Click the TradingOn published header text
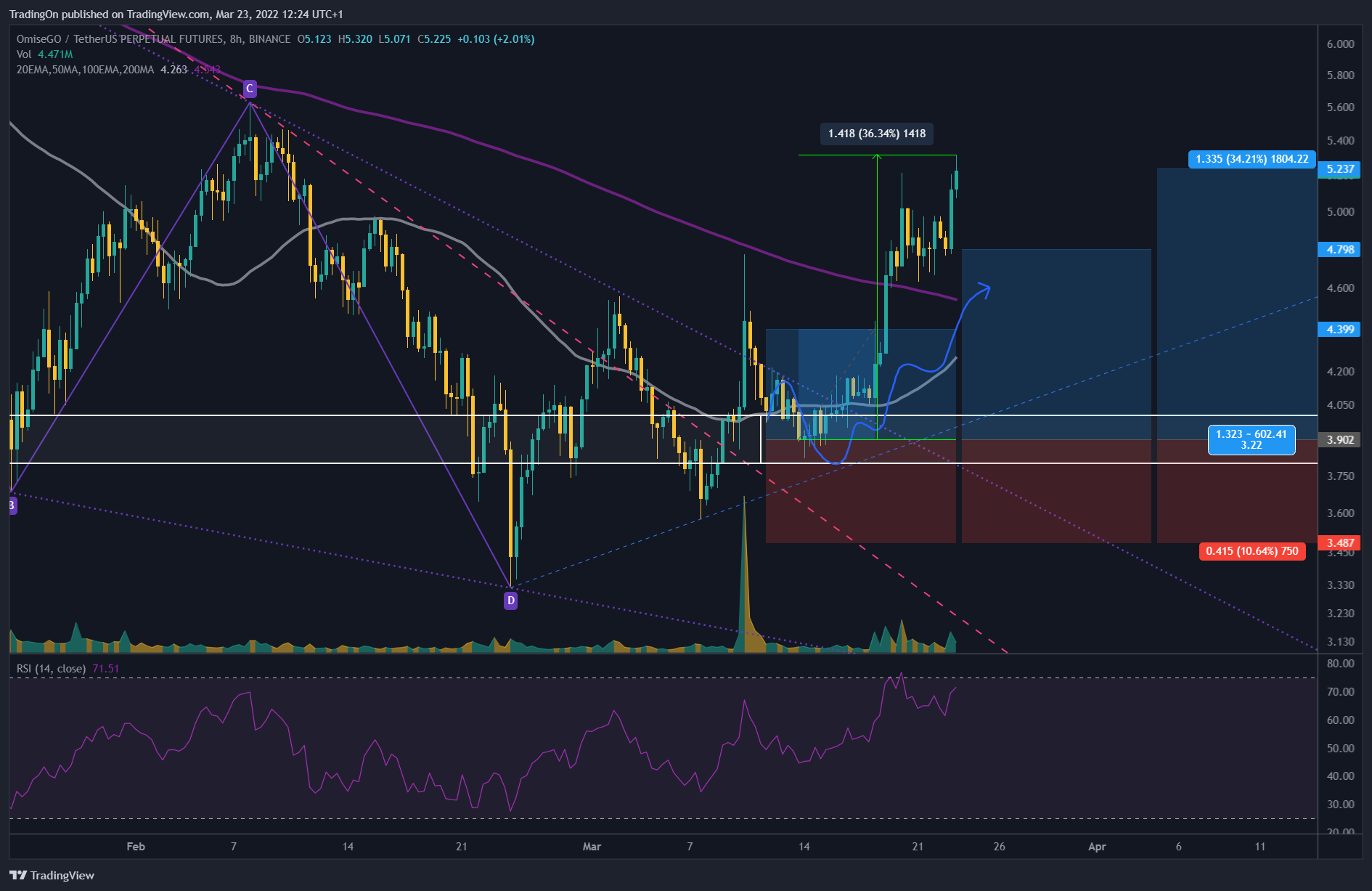Image resolution: width=1372 pixels, height=891 pixels. (176, 15)
